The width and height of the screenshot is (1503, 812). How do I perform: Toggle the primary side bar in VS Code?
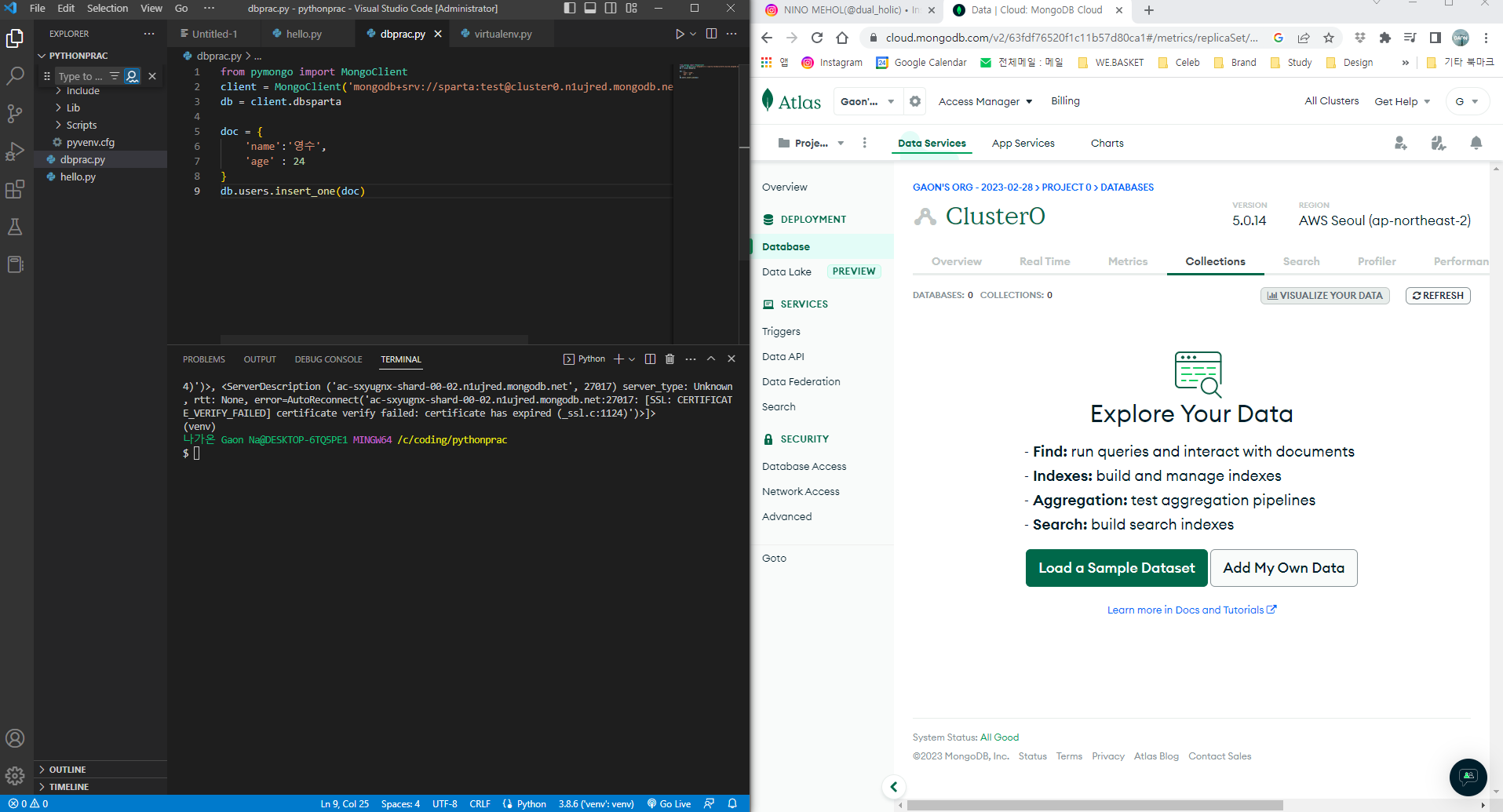click(570, 8)
